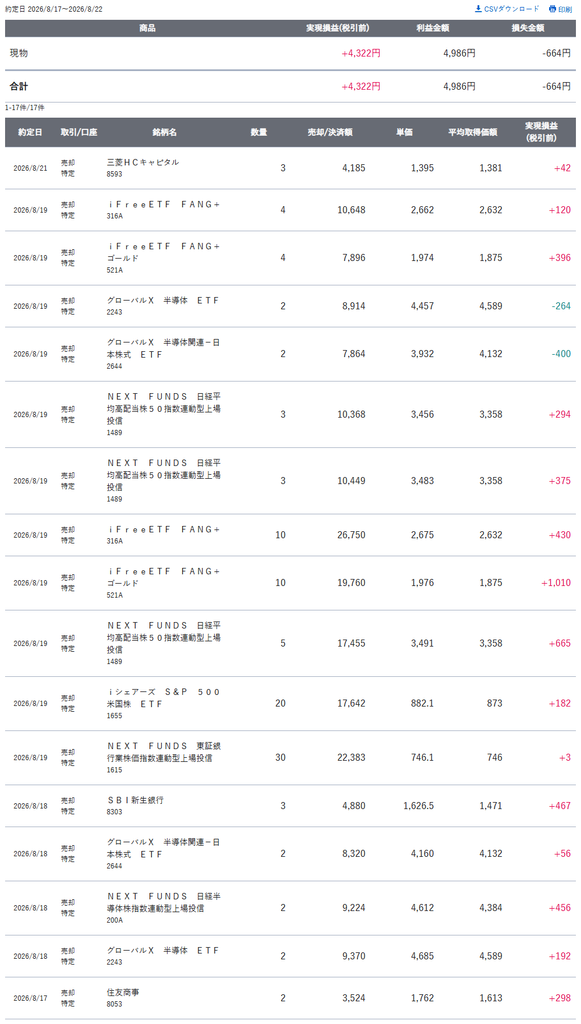Click the +1,010 realized gain value
581x1024 pixels.
556,583
